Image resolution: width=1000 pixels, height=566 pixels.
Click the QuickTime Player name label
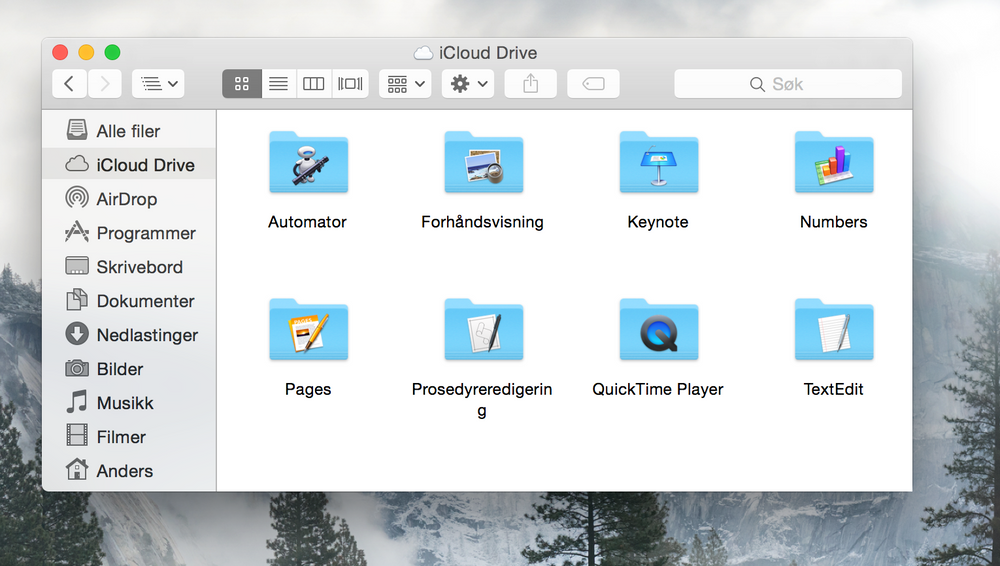(x=658, y=389)
